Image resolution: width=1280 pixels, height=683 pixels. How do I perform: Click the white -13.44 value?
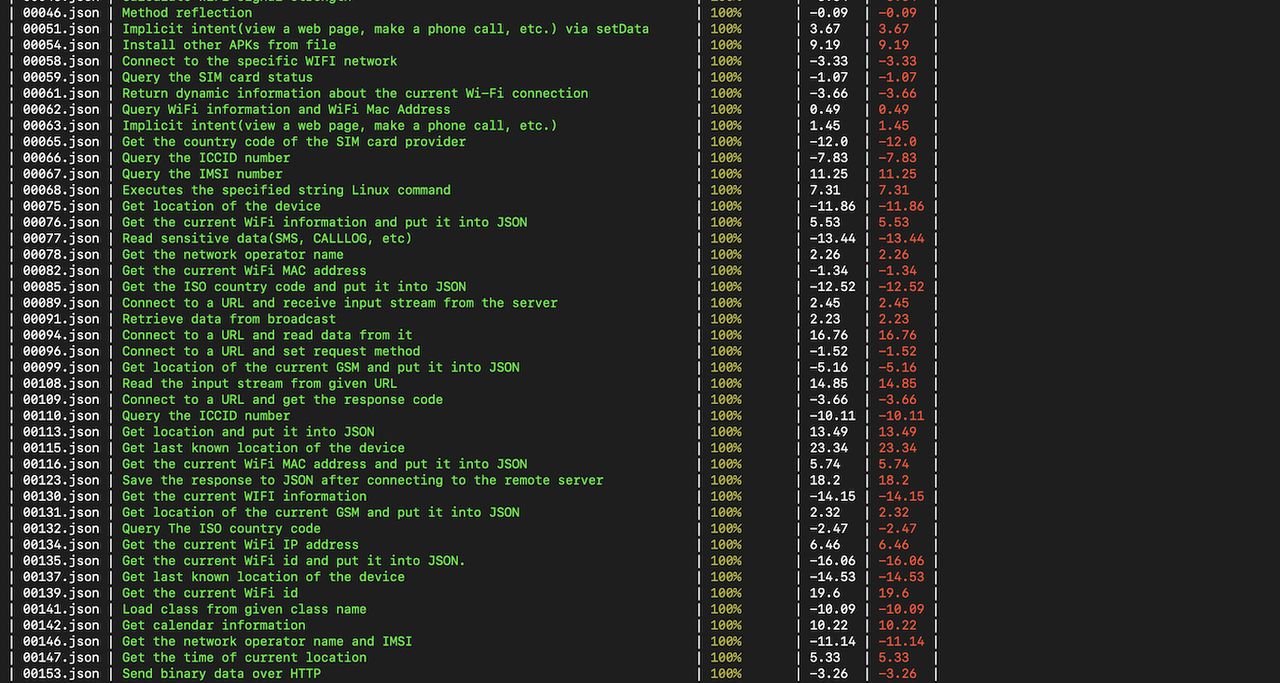point(832,238)
